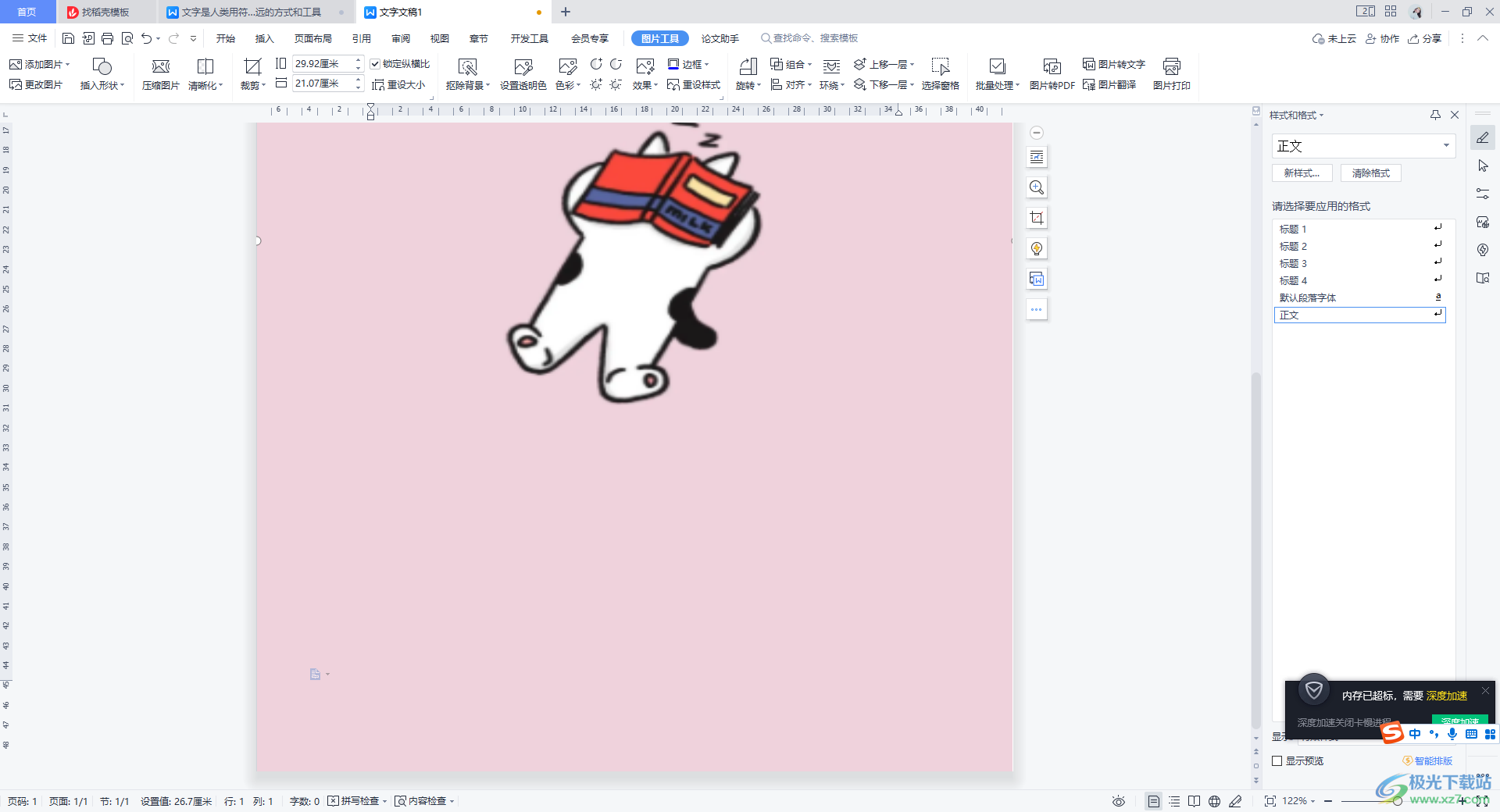Click 更改图片 change picture
Image resolution: width=1500 pixels, height=812 pixels.
[36, 85]
